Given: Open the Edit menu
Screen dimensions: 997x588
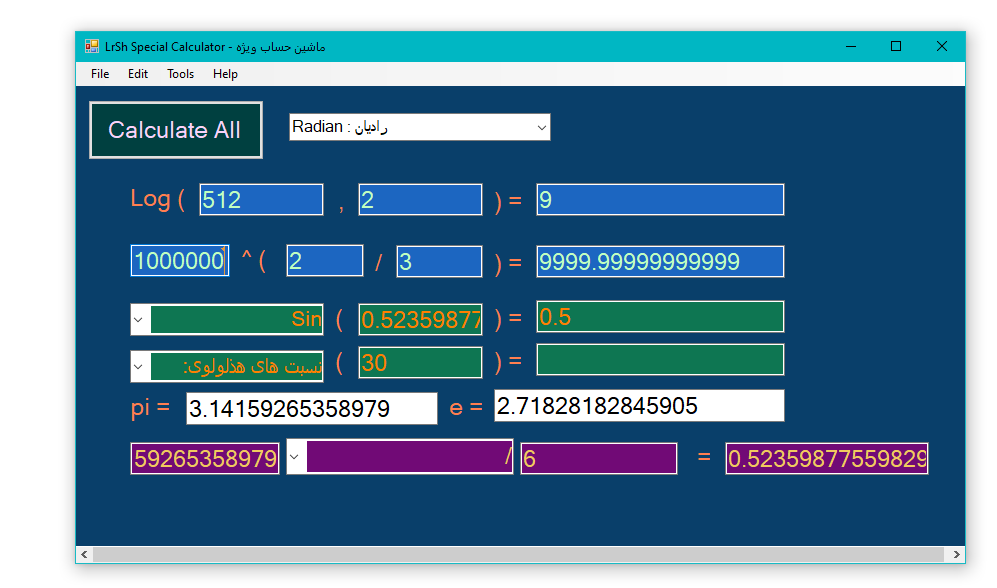Looking at the screenshot, I should (x=138, y=74).
